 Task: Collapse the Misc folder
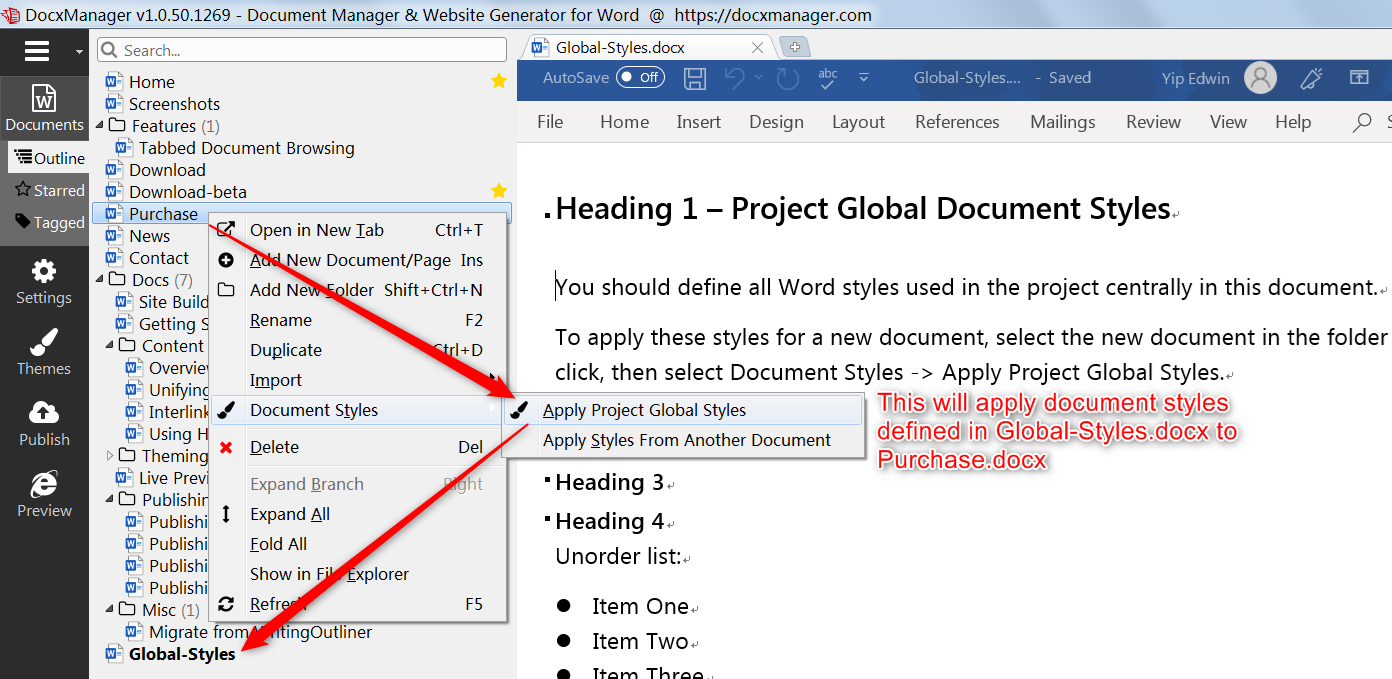coord(110,610)
